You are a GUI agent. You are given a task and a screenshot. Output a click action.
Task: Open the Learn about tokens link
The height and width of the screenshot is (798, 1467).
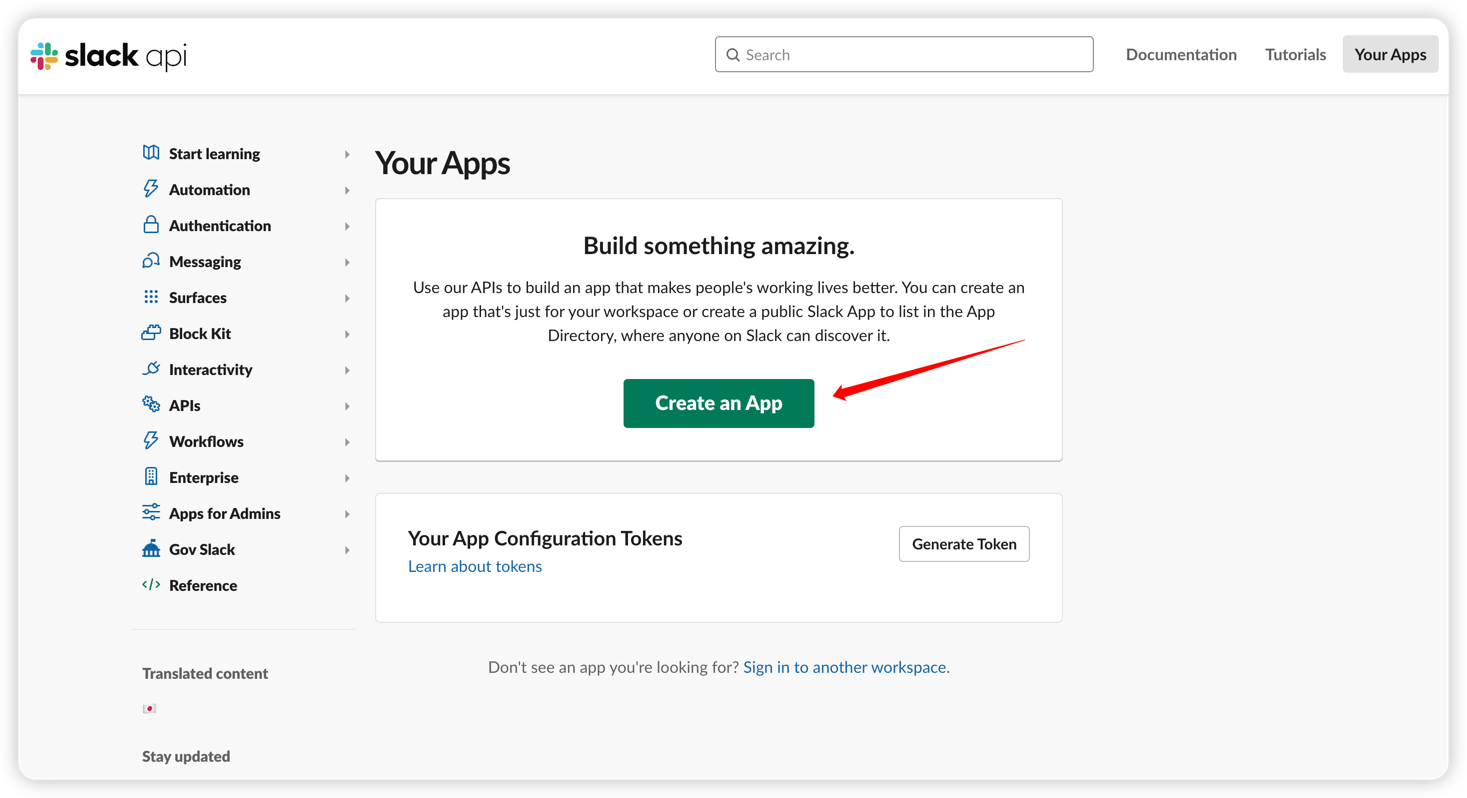tap(475, 566)
